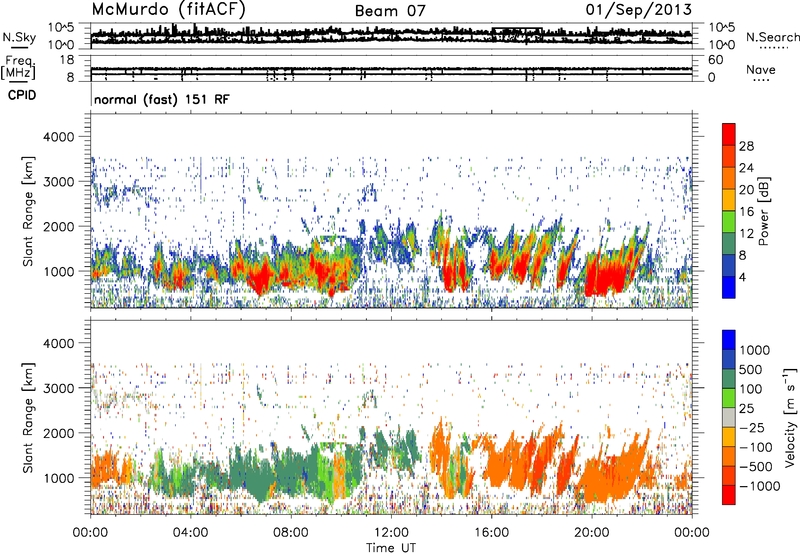Click the 'Time UT' axis title
The height and width of the screenshot is (554, 800).
tap(391, 548)
